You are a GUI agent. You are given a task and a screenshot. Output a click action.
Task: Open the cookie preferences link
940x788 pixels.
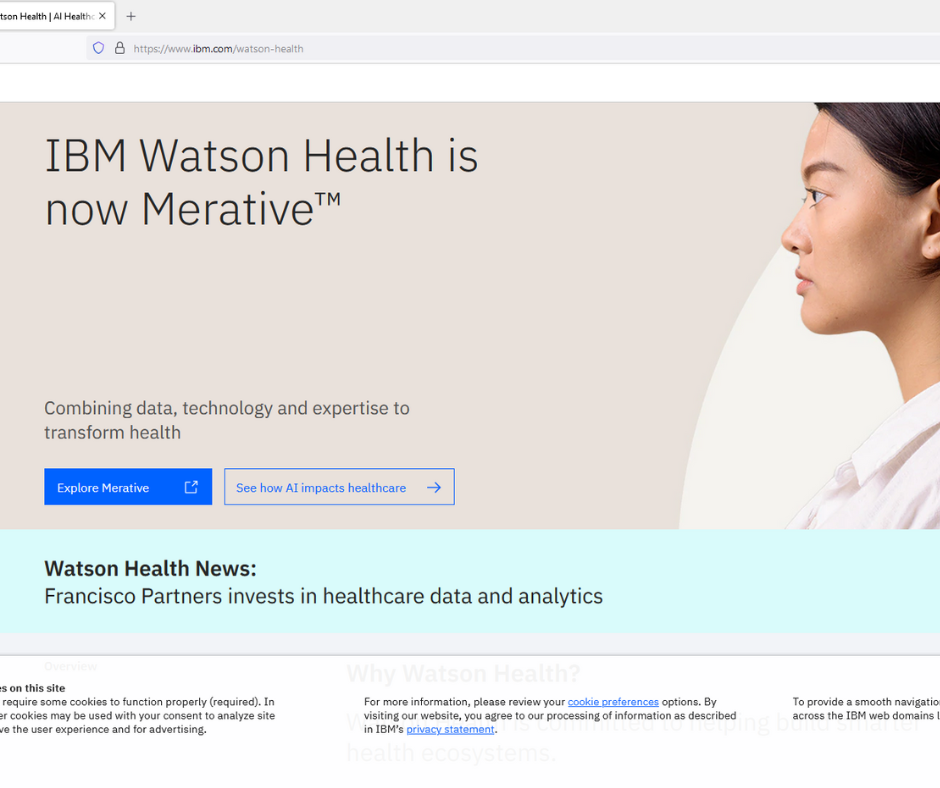coord(613,702)
